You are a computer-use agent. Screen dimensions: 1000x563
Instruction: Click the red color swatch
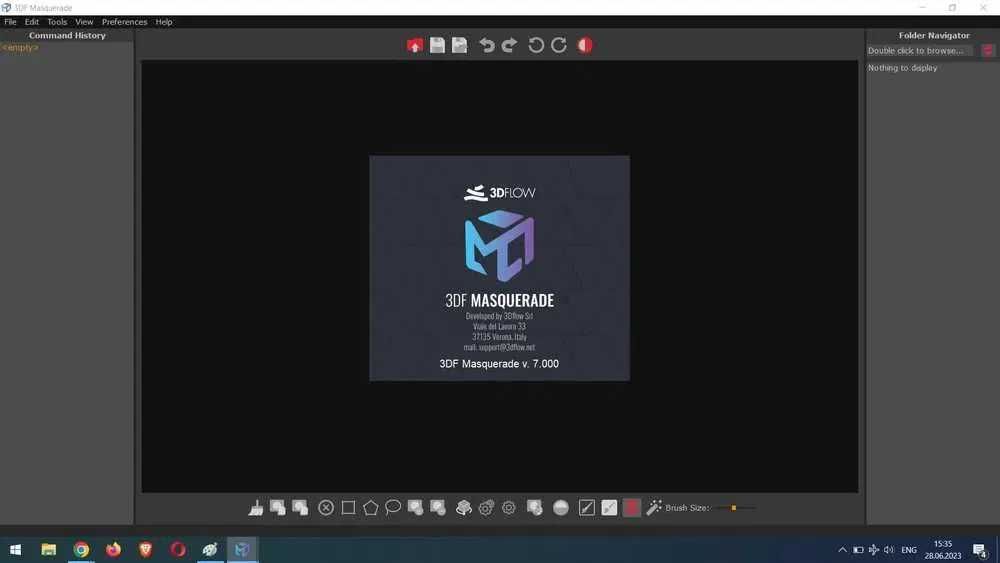click(x=631, y=508)
